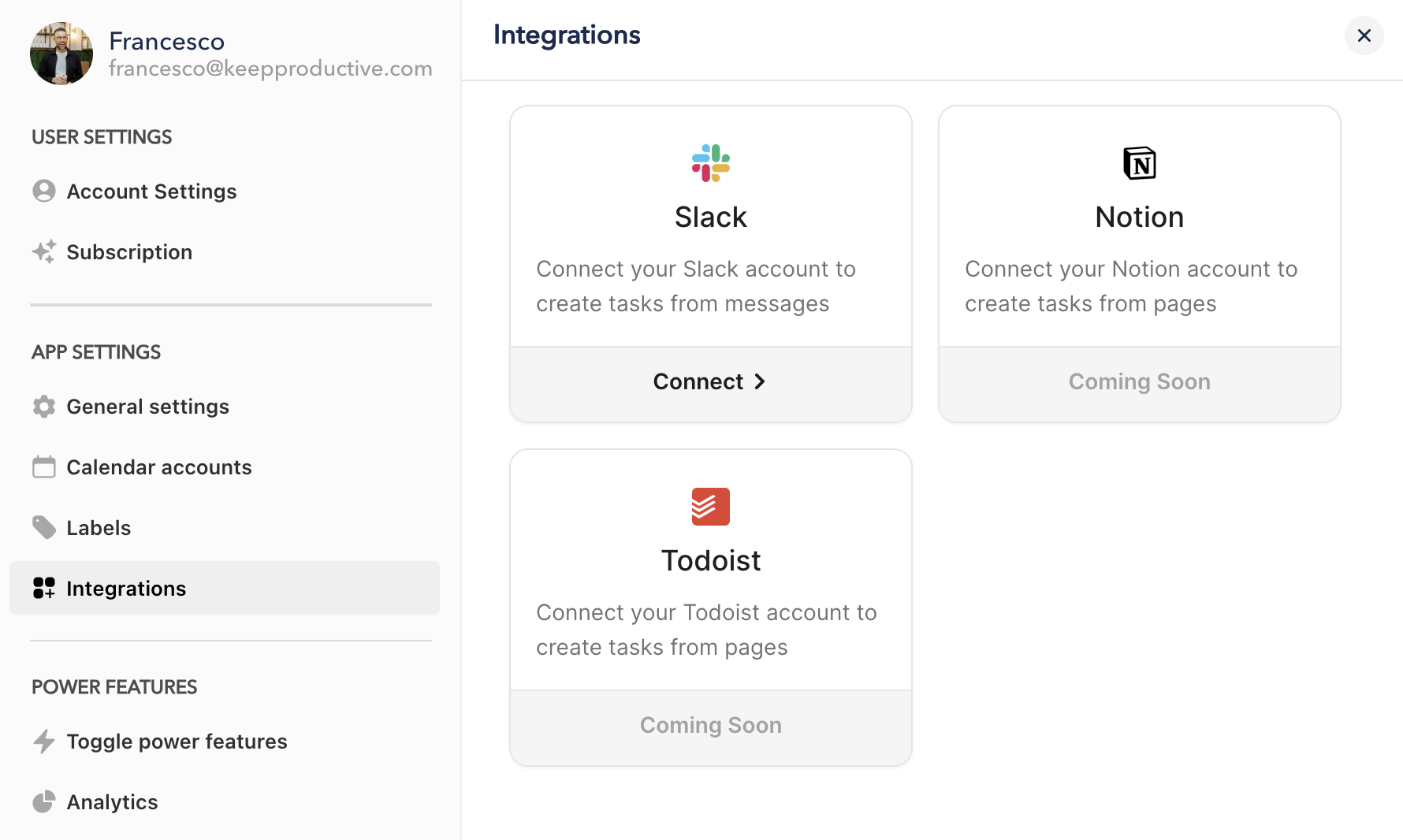Click the Subscription sparkle icon
Image resolution: width=1403 pixels, height=840 pixels.
(44, 251)
